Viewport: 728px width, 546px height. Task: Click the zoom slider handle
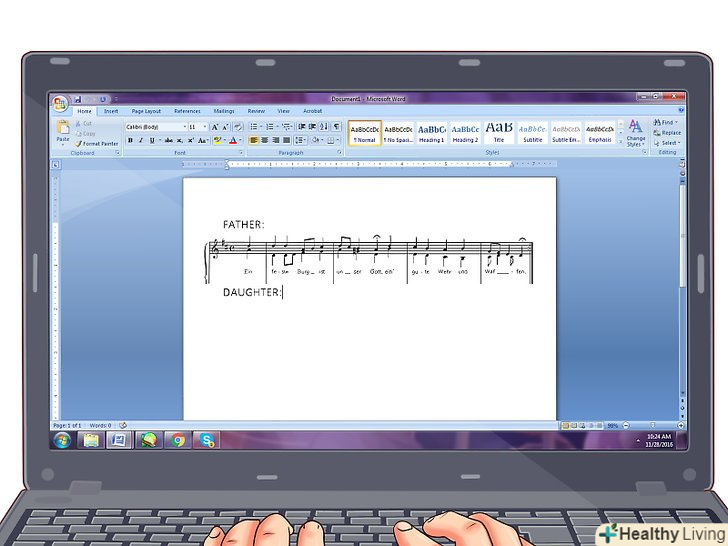pos(652,425)
